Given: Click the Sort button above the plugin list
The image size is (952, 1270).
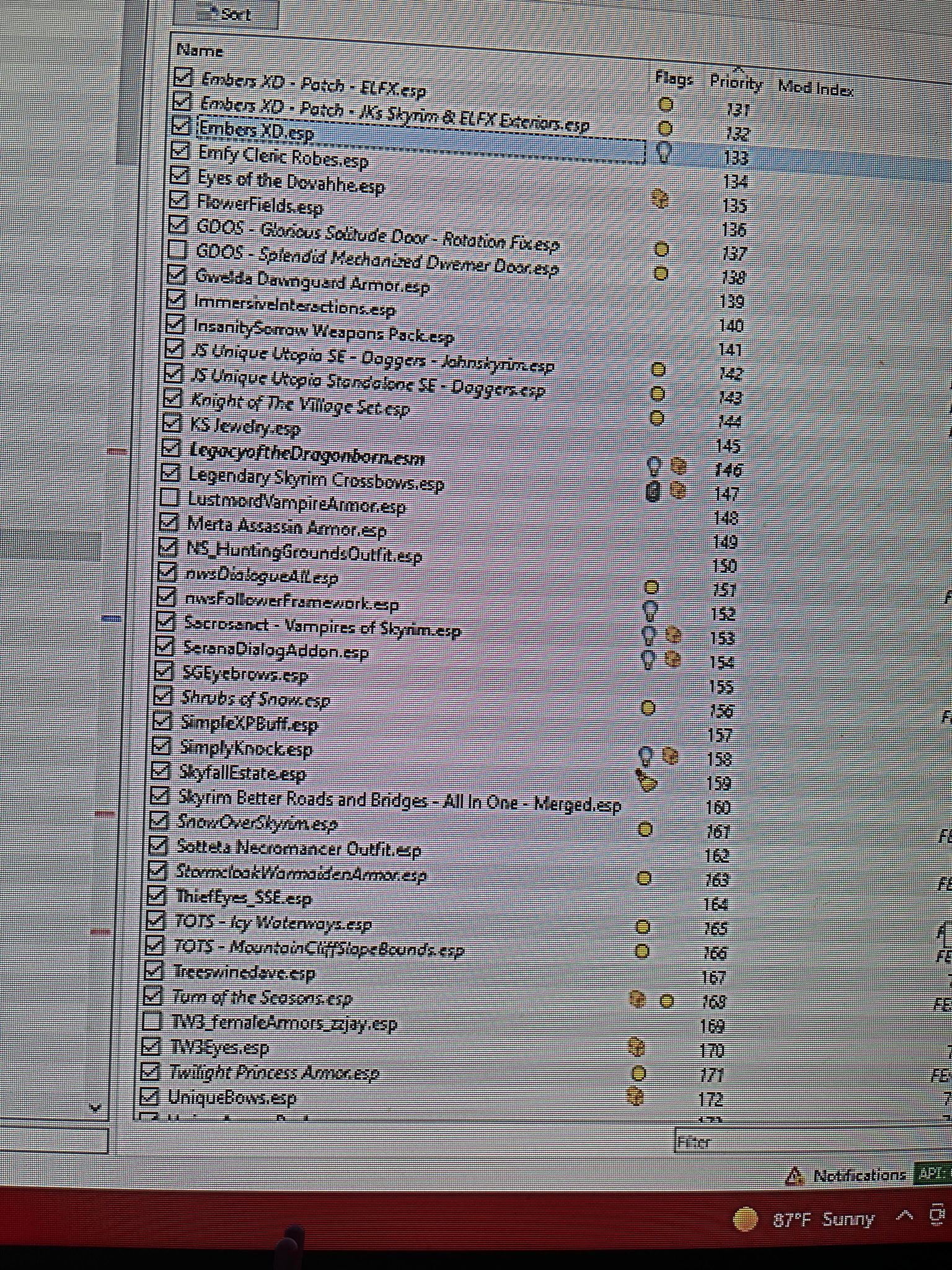Looking at the screenshot, I should 226,14.
